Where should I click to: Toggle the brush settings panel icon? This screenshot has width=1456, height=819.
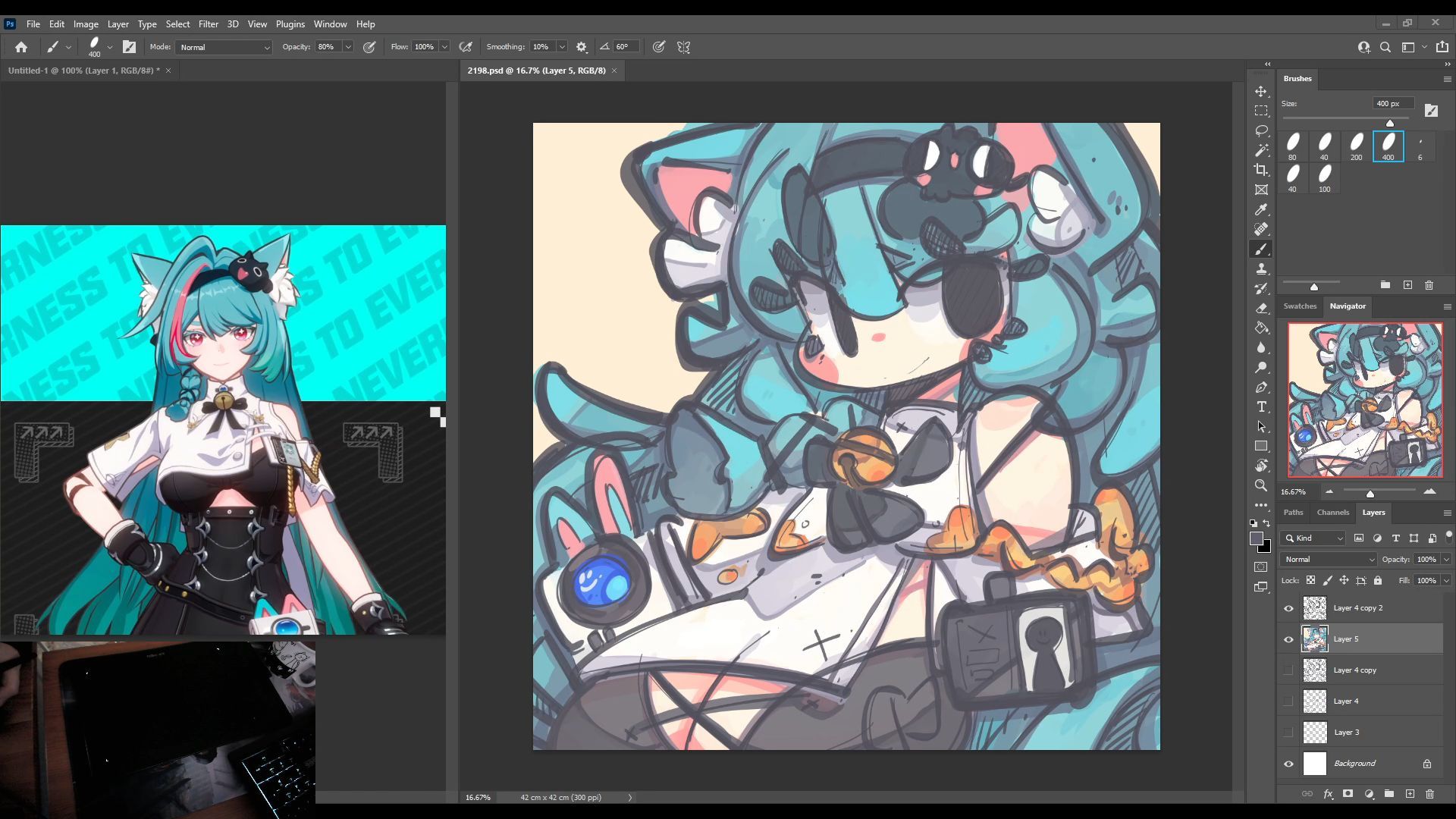pos(130,47)
